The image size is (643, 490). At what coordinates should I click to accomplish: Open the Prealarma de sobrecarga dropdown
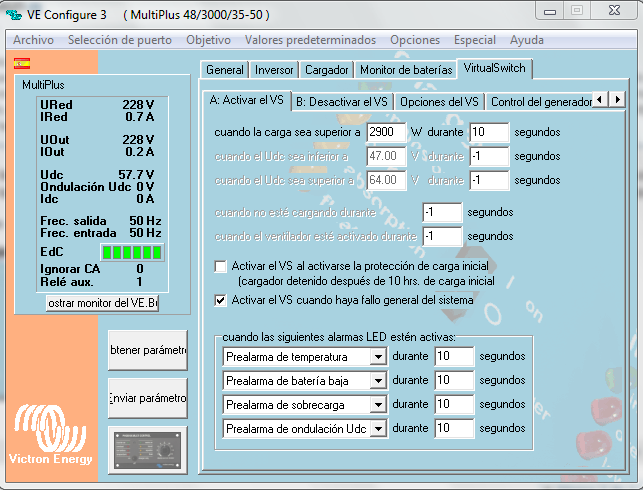pos(378,405)
